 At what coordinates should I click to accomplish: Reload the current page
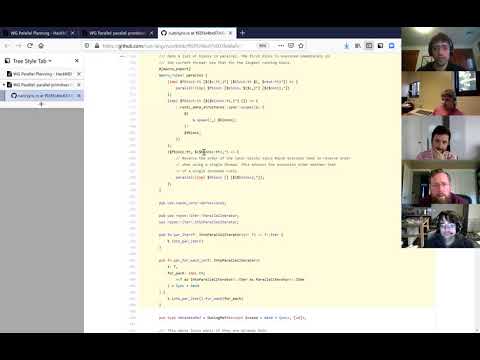[30, 46]
